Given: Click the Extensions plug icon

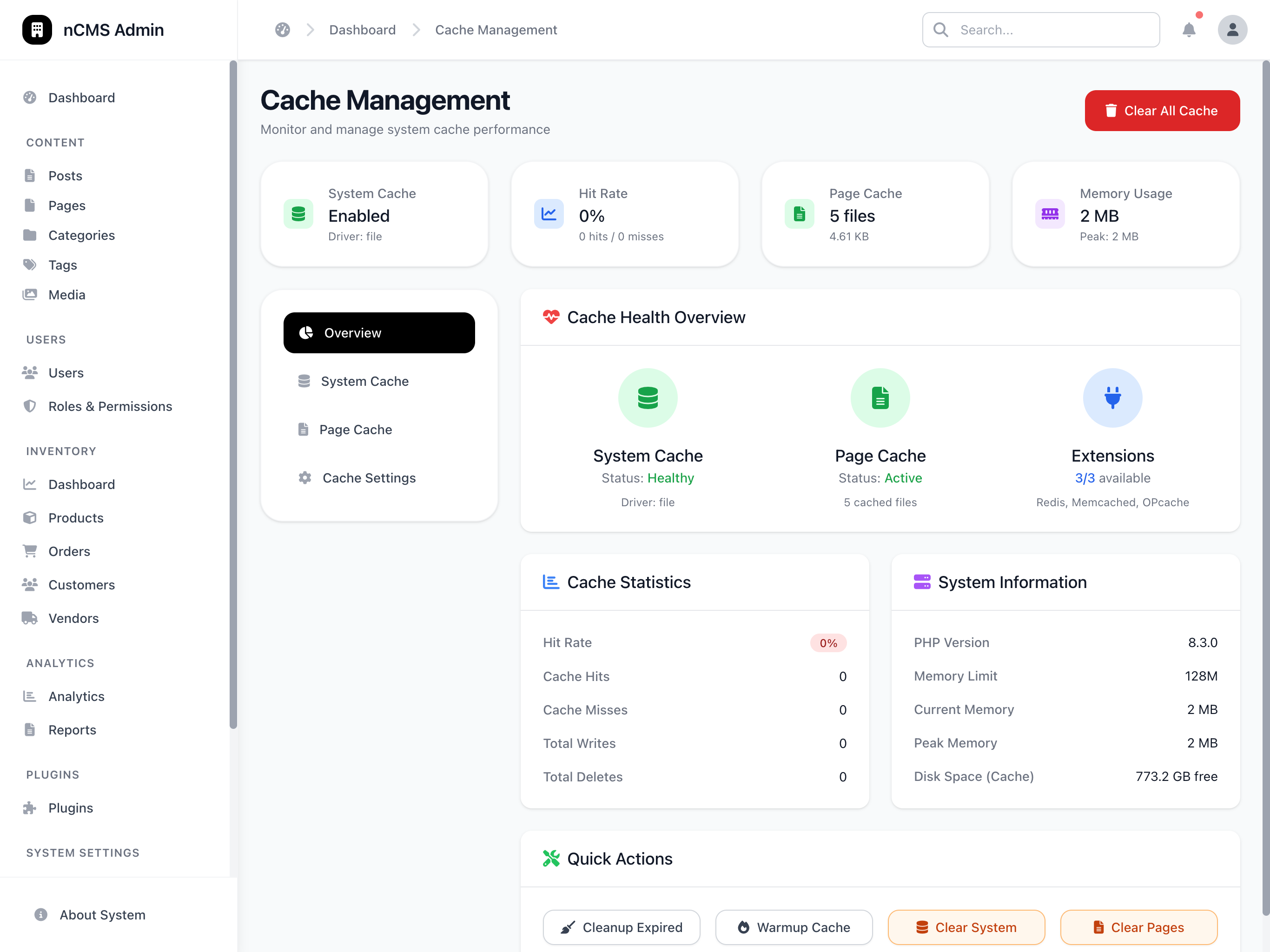Looking at the screenshot, I should pos(1112,397).
